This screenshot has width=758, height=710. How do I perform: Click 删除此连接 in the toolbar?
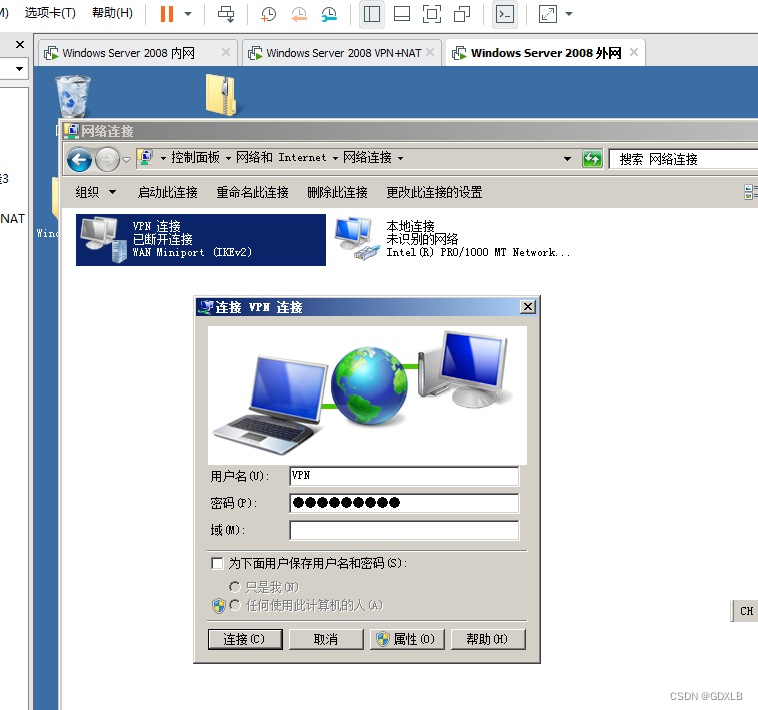(337, 192)
